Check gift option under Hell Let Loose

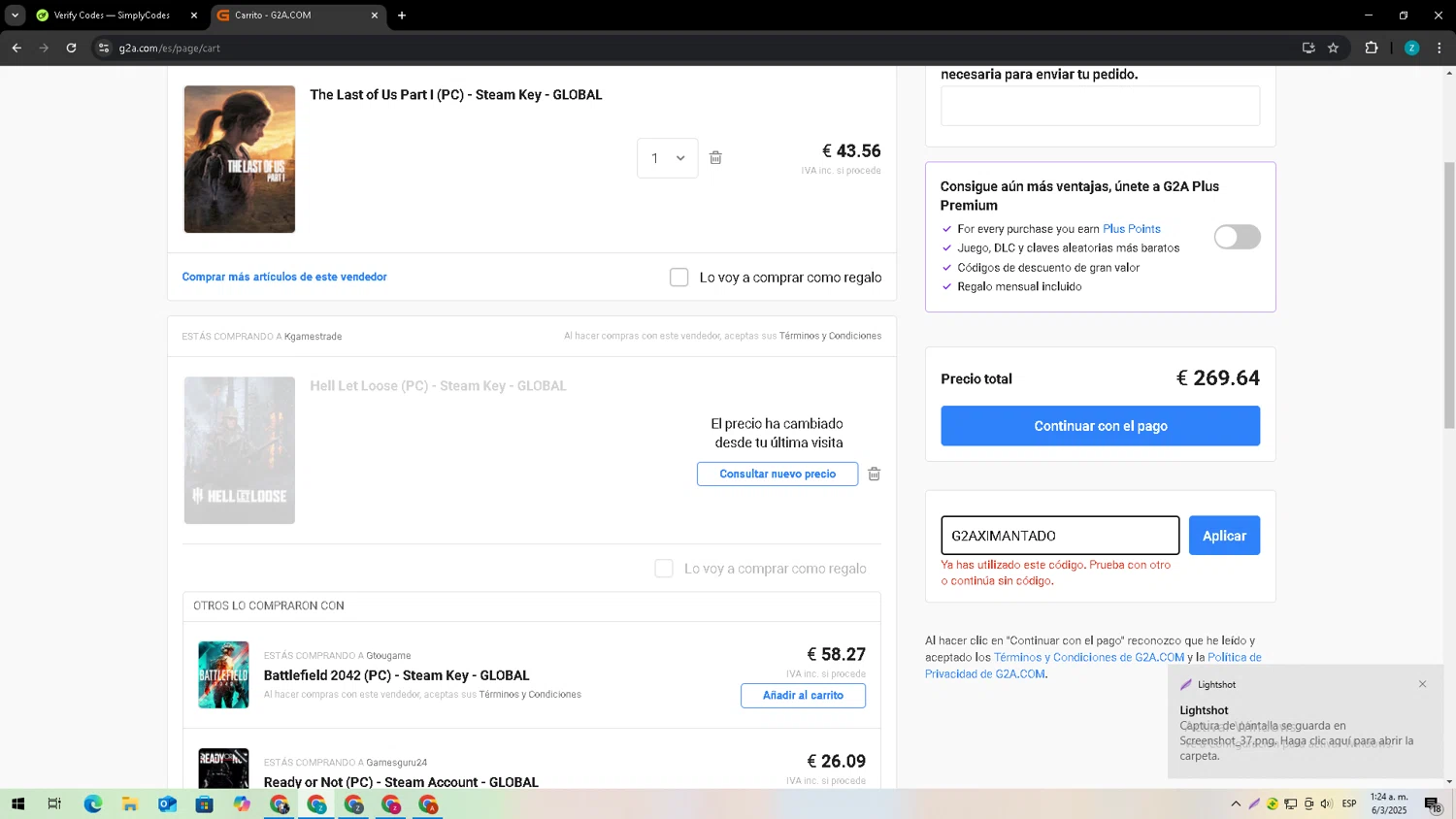pyautogui.click(x=664, y=569)
